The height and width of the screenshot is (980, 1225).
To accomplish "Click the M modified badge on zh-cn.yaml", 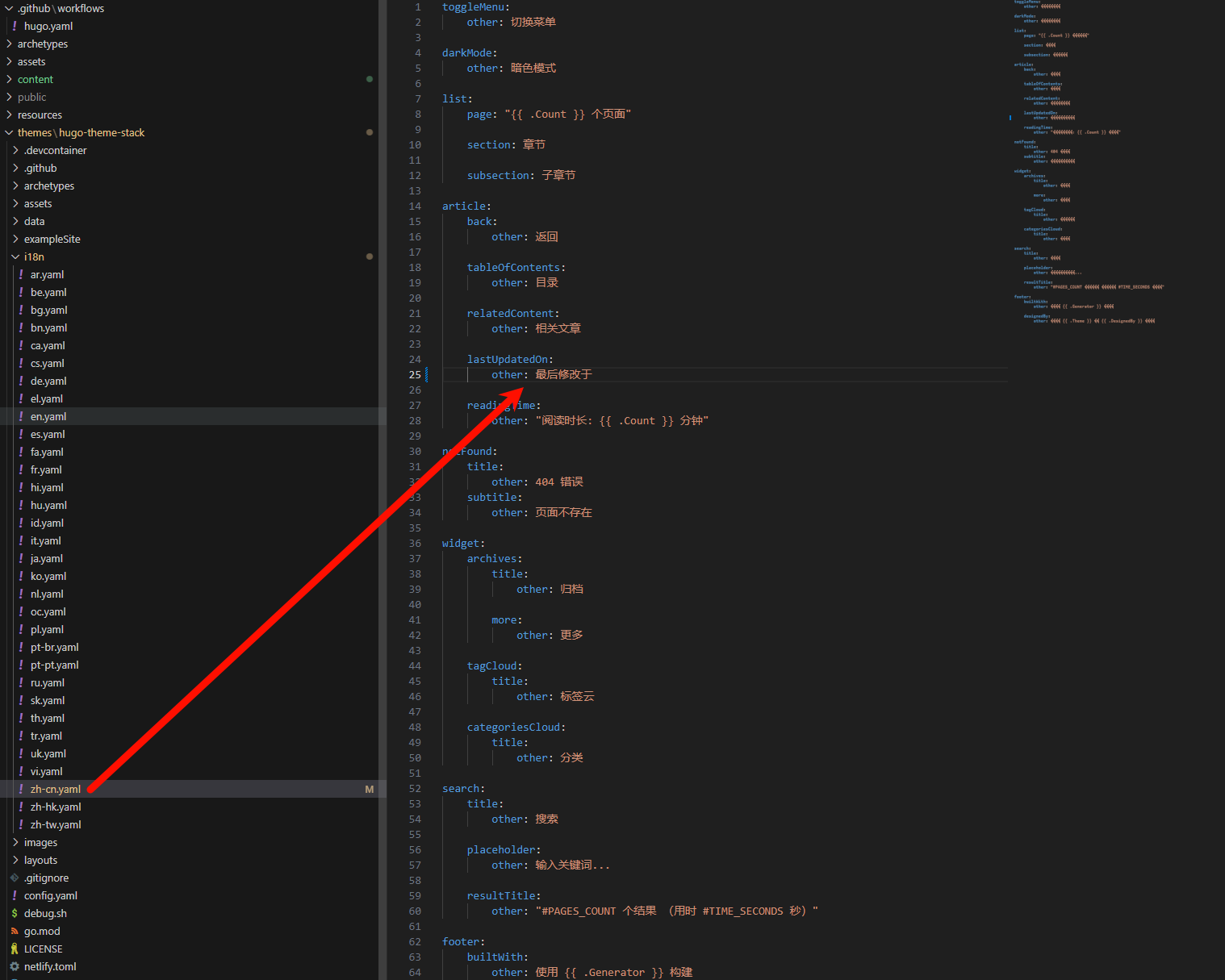I will (370, 789).
